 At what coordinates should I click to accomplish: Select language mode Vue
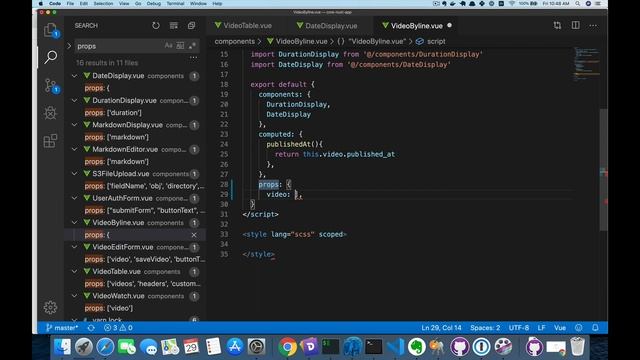tap(560, 328)
